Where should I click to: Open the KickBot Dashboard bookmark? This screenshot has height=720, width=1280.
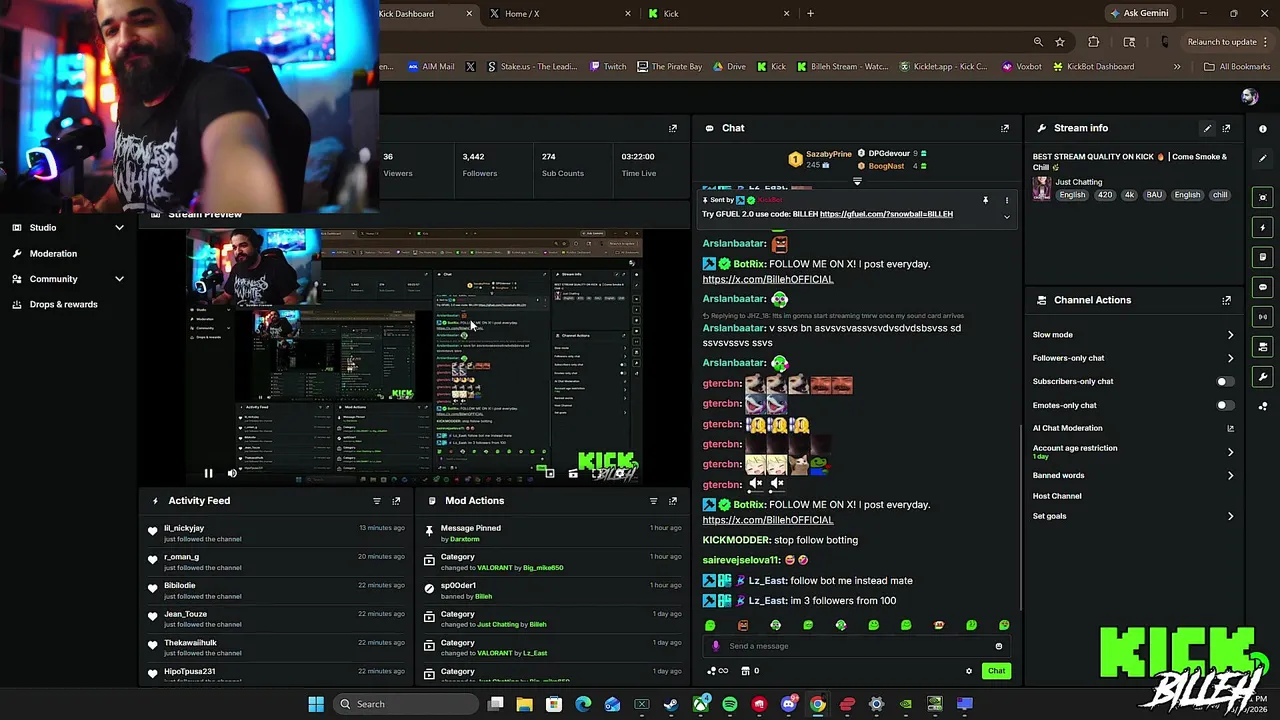click(1092, 67)
